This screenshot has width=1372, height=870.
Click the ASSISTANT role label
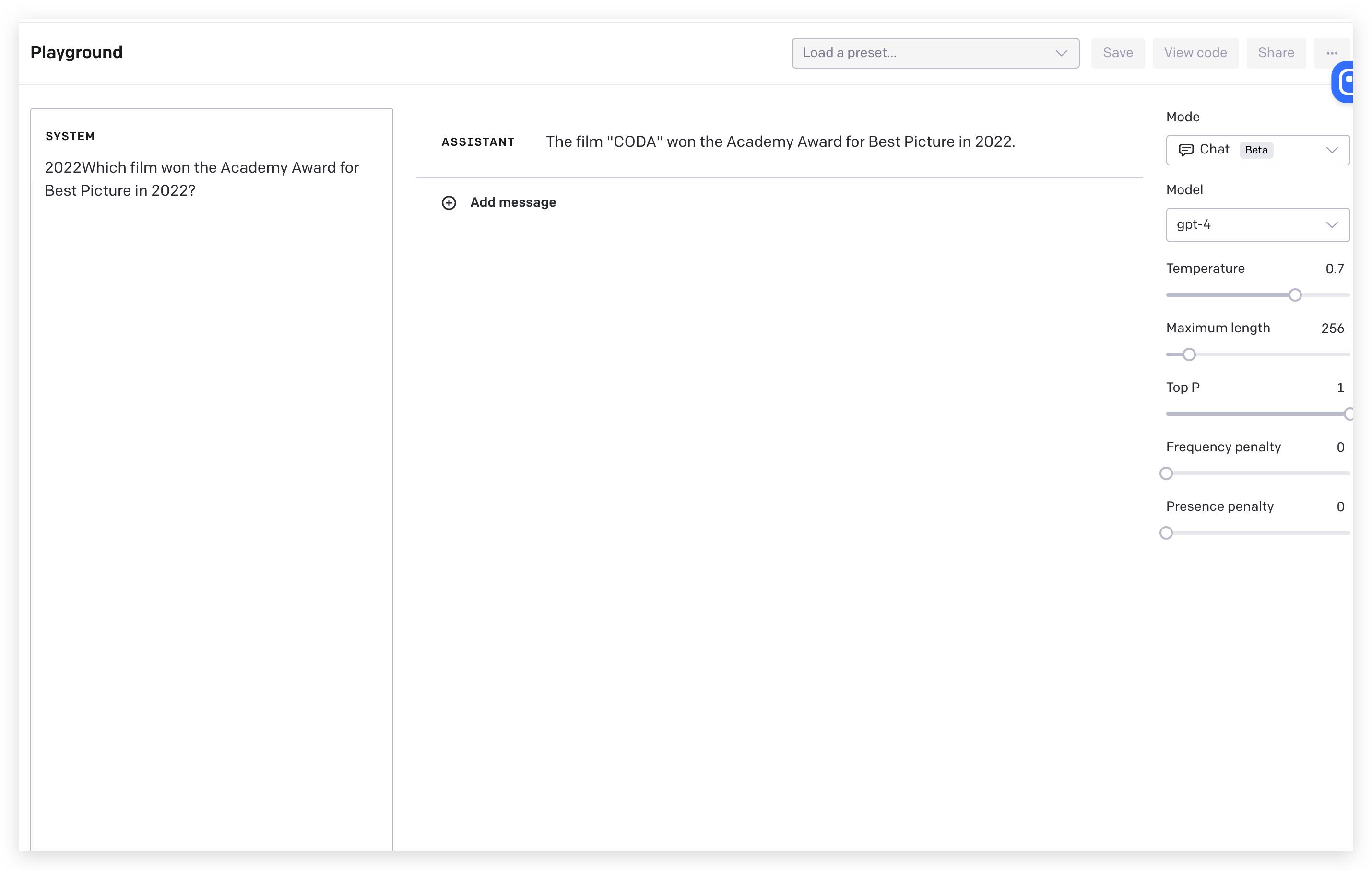pos(477,142)
